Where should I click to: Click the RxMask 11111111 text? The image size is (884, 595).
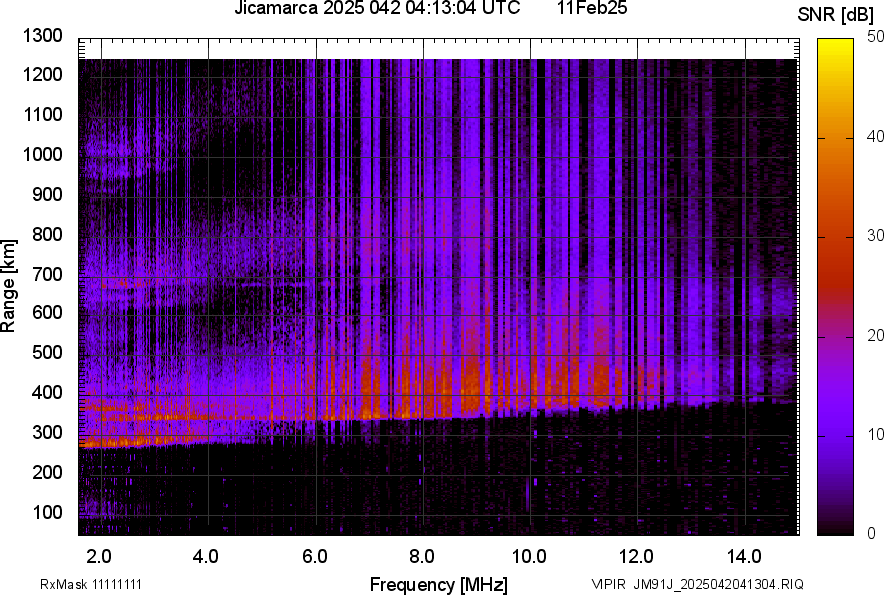click(x=77, y=584)
